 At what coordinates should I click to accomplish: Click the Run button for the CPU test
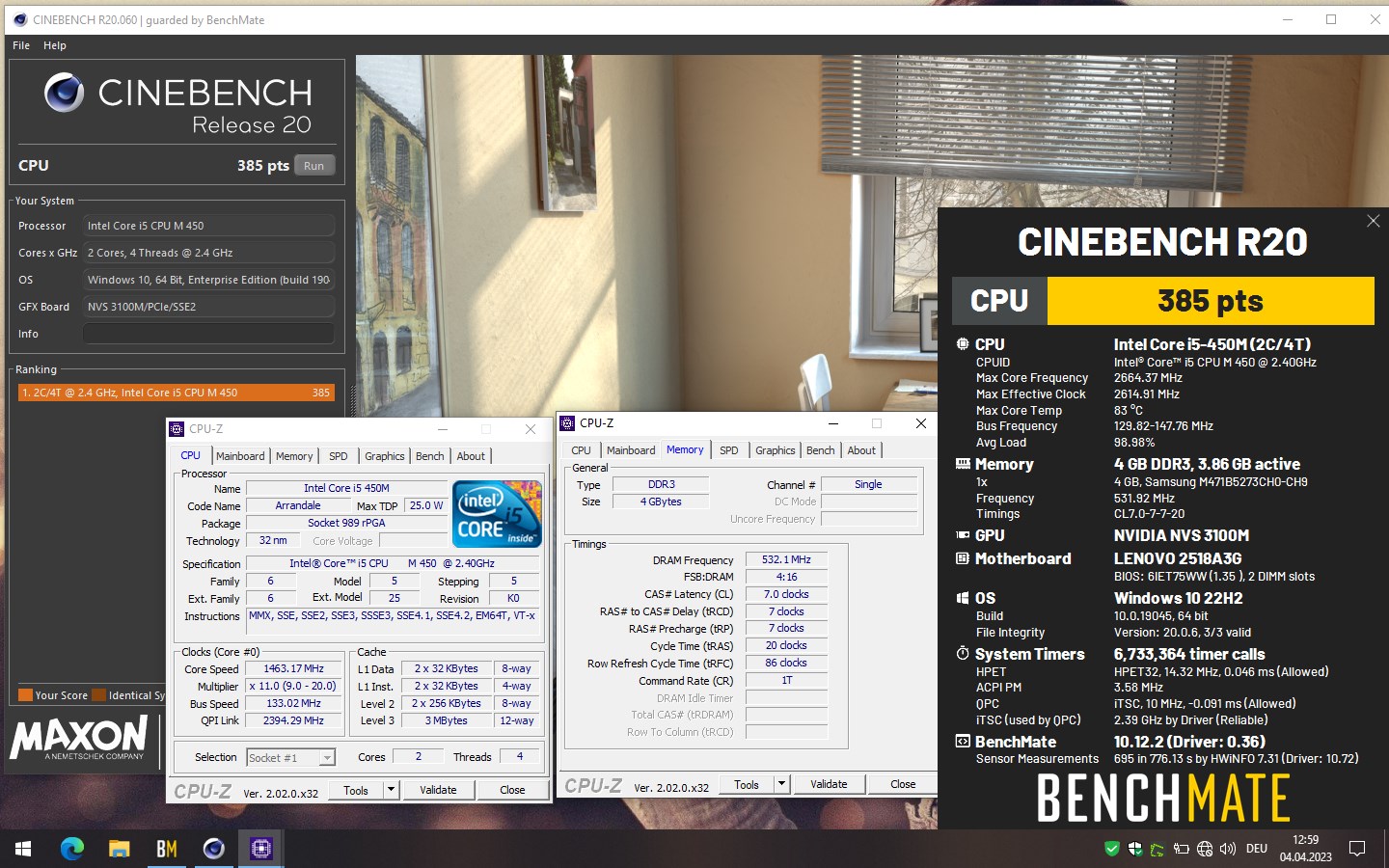point(314,166)
